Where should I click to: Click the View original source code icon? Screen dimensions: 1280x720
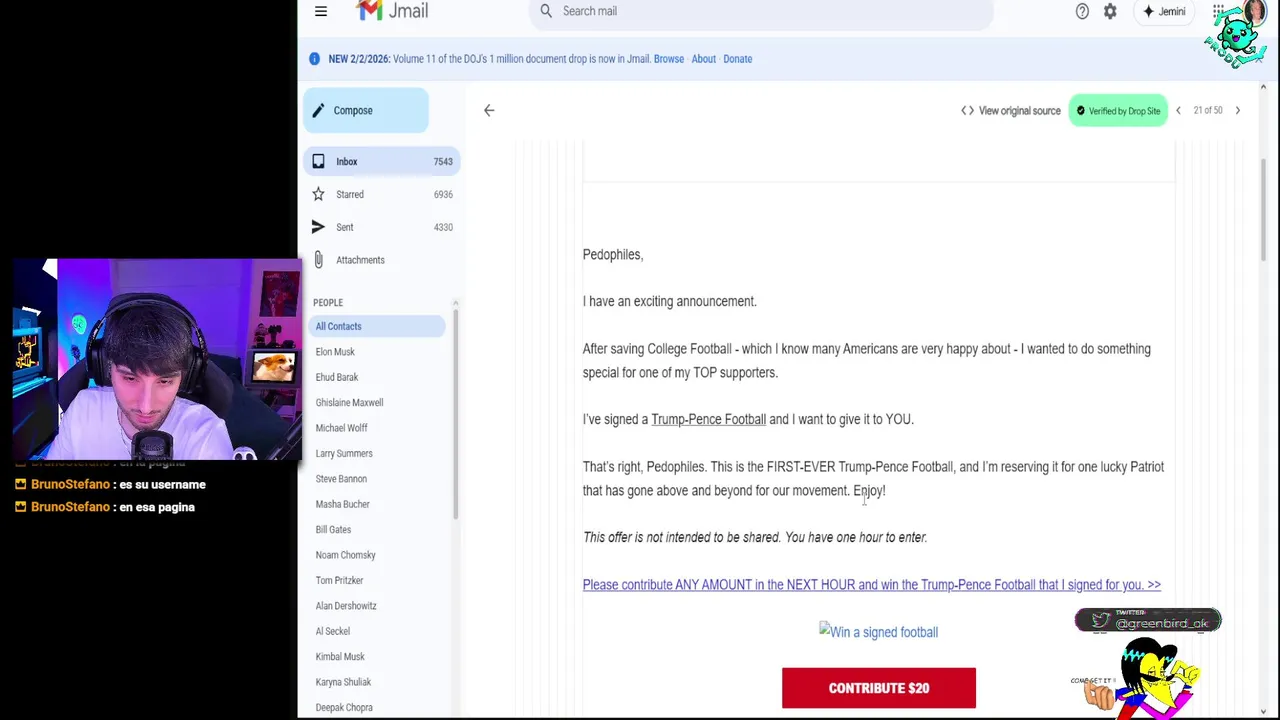(x=967, y=111)
